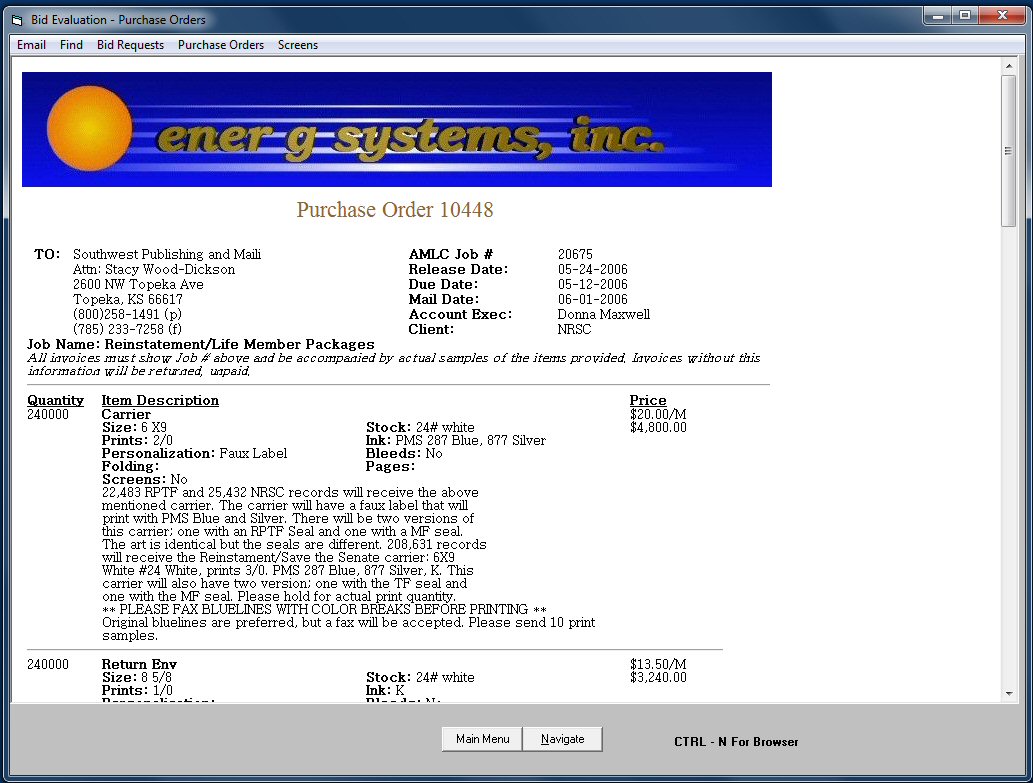Click the CTRL - N For Browser label
Screen dimensions: 1033x783
(736, 742)
